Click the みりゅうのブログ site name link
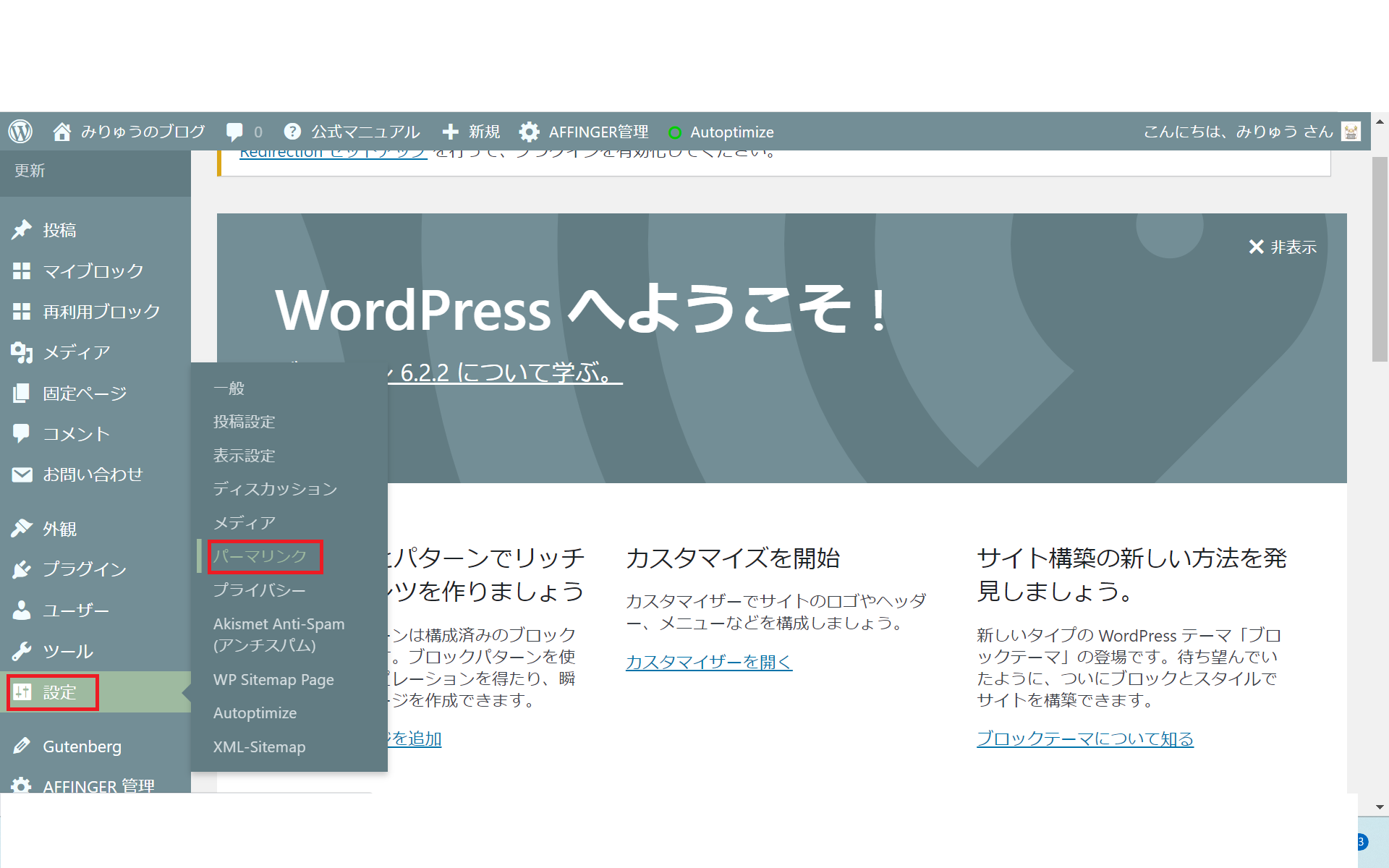The image size is (1389, 868). coord(143,132)
